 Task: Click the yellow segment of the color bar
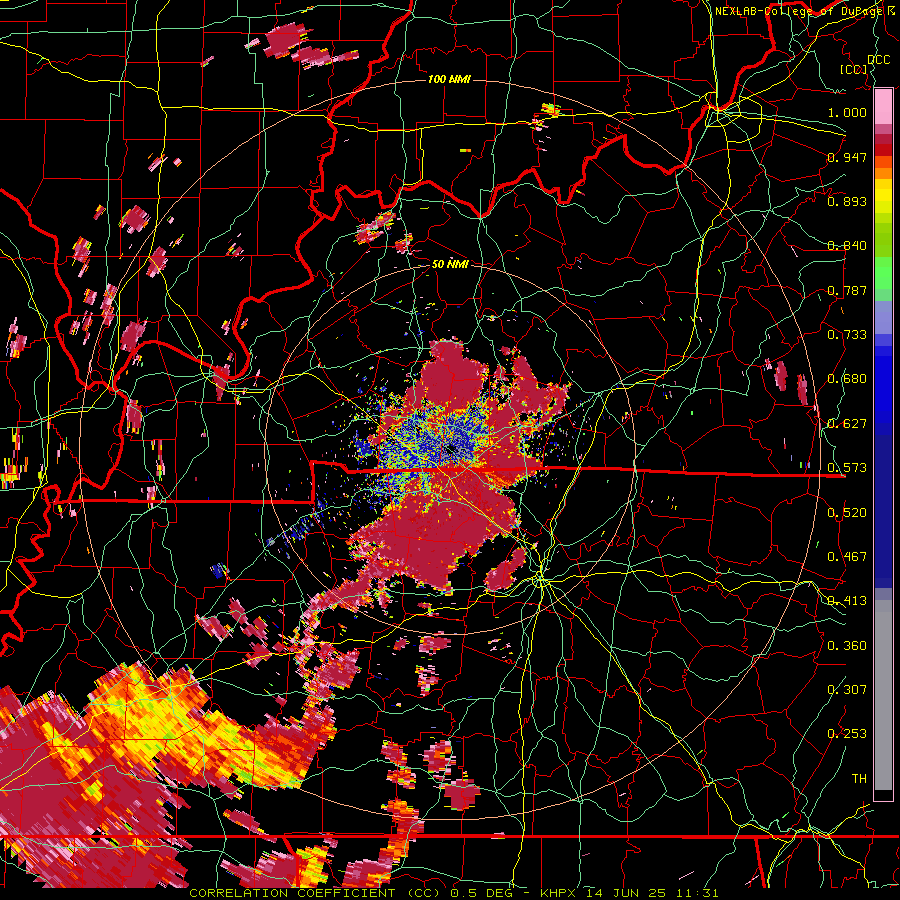[883, 195]
